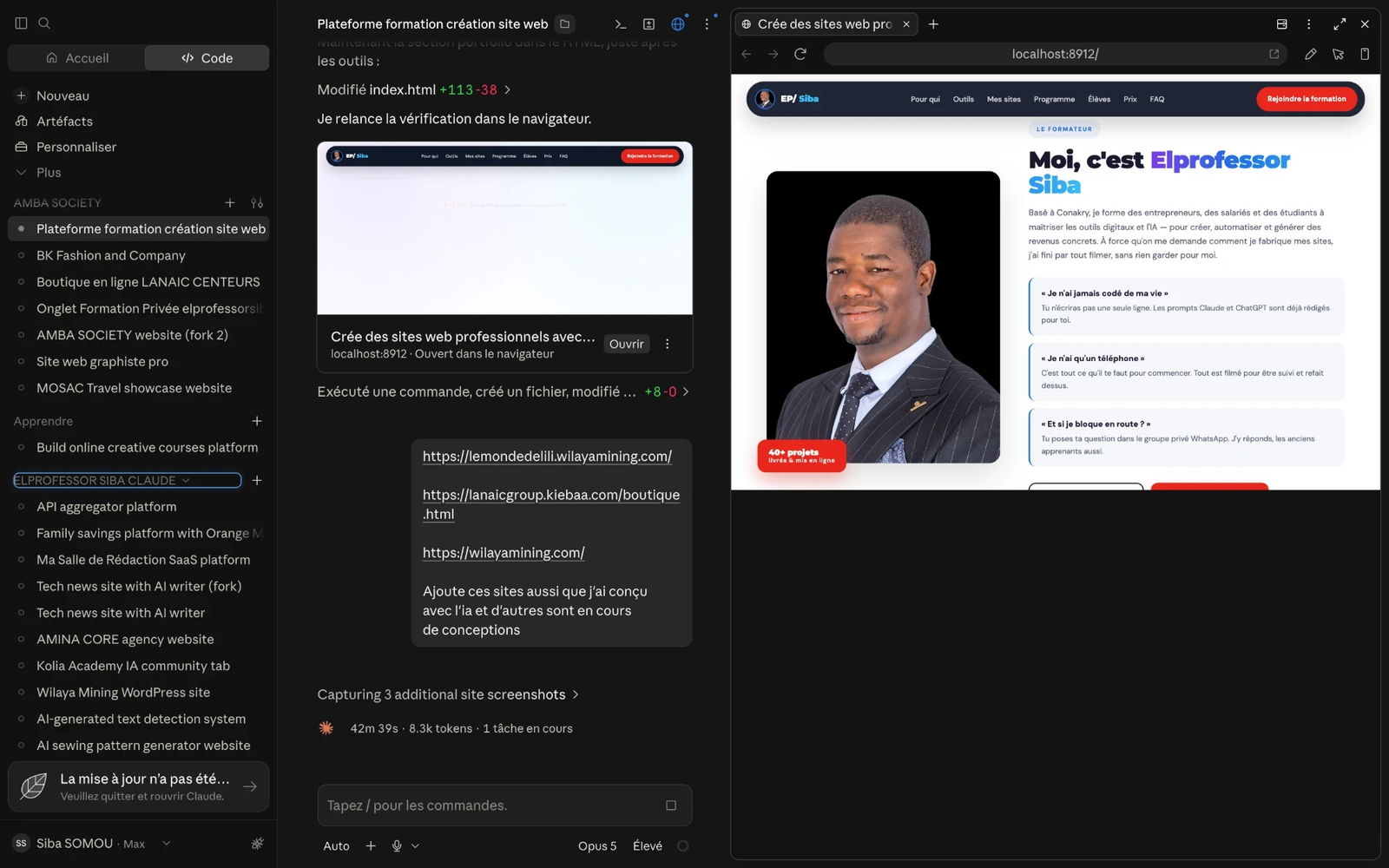Open the lemondedelili.wilayamining.com link

click(547, 457)
